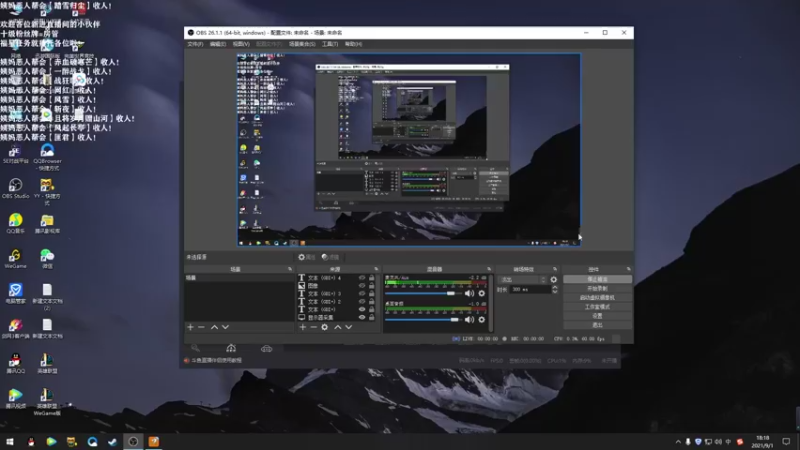Open 腾讯QQ desktop shortcut
Screen dimensions: 800x450
(x=15, y=364)
